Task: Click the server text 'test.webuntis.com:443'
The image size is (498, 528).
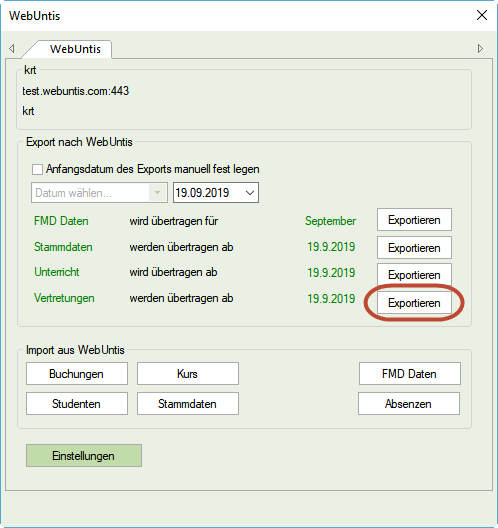Action: 76,91
